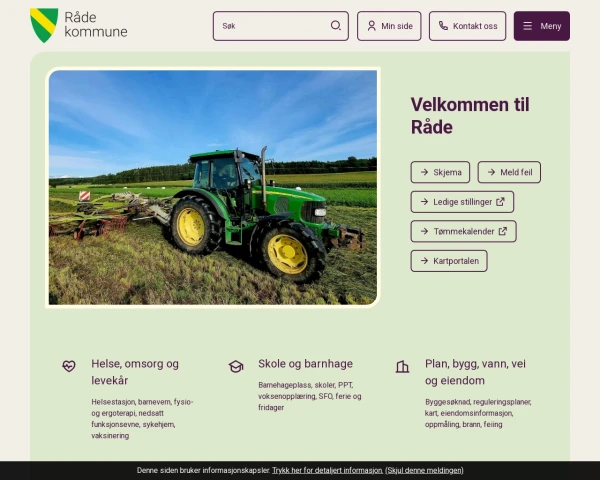Click the person icon in Min side
This screenshot has height=480, width=600.
pos(371,26)
